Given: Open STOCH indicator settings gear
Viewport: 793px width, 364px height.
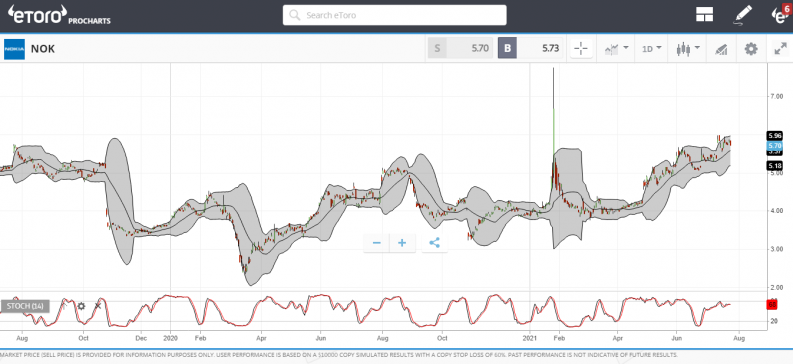Looking at the screenshot, I should click(81, 306).
